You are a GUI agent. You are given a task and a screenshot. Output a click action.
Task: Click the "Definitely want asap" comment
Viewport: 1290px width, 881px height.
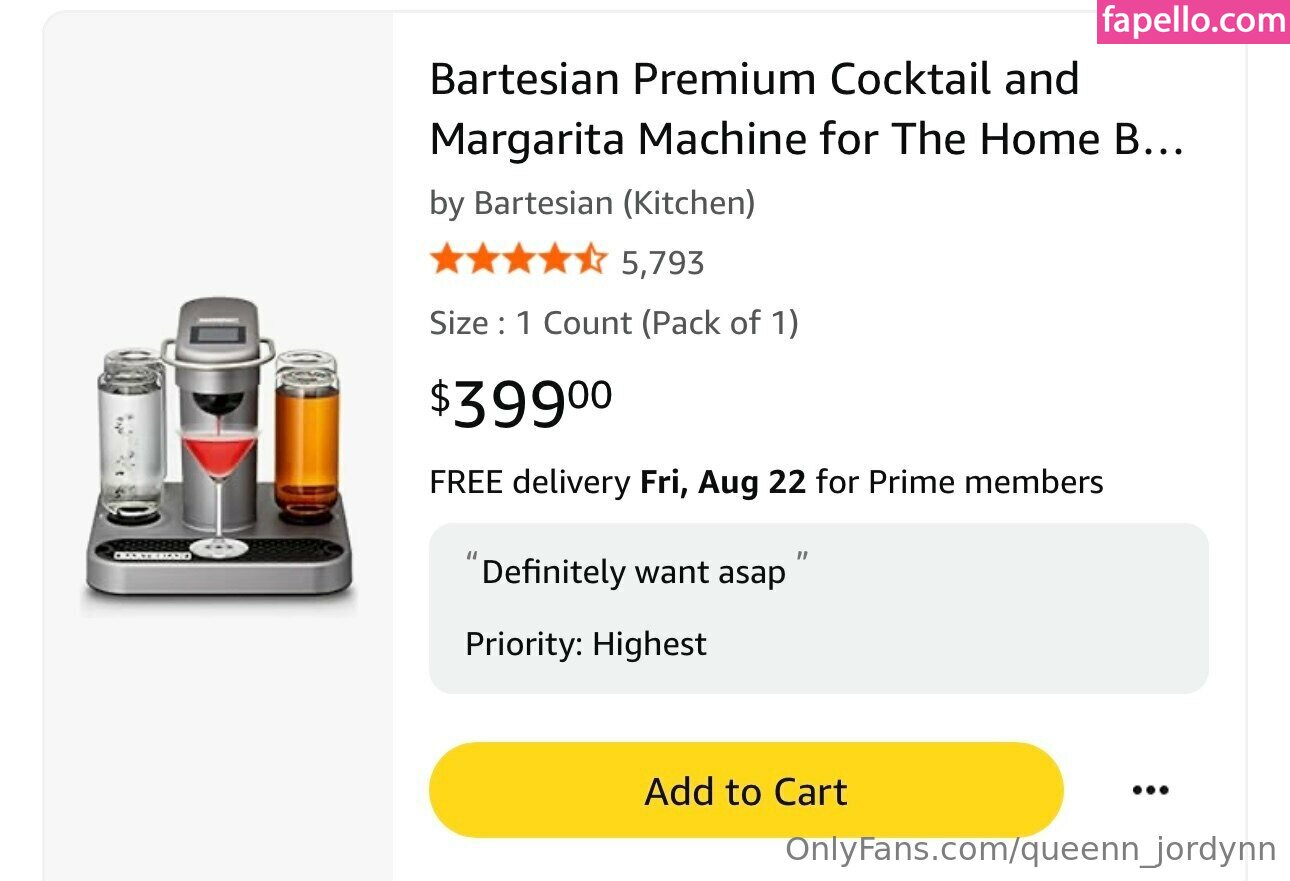pyautogui.click(x=634, y=572)
